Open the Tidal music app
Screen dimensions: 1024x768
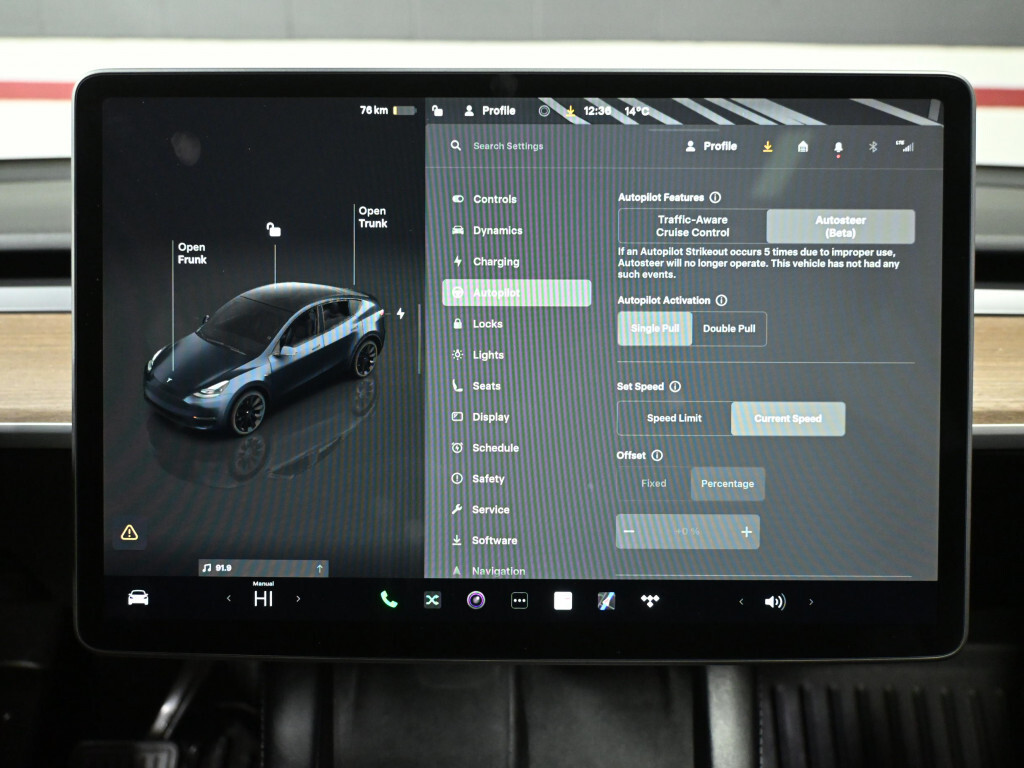pos(650,600)
